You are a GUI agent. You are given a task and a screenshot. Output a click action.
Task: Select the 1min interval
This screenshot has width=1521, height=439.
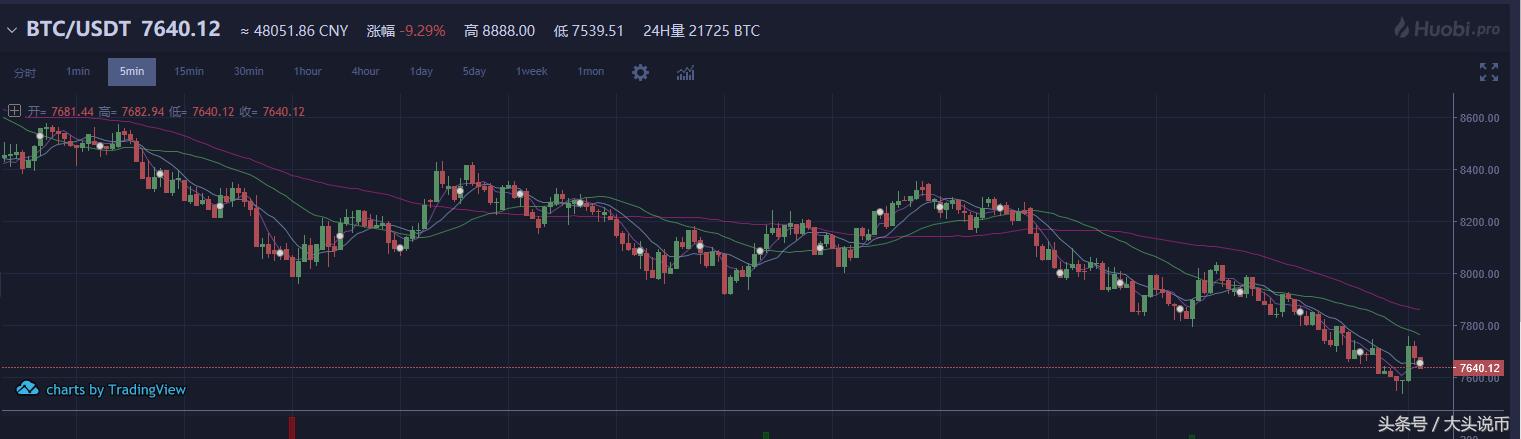coord(78,72)
